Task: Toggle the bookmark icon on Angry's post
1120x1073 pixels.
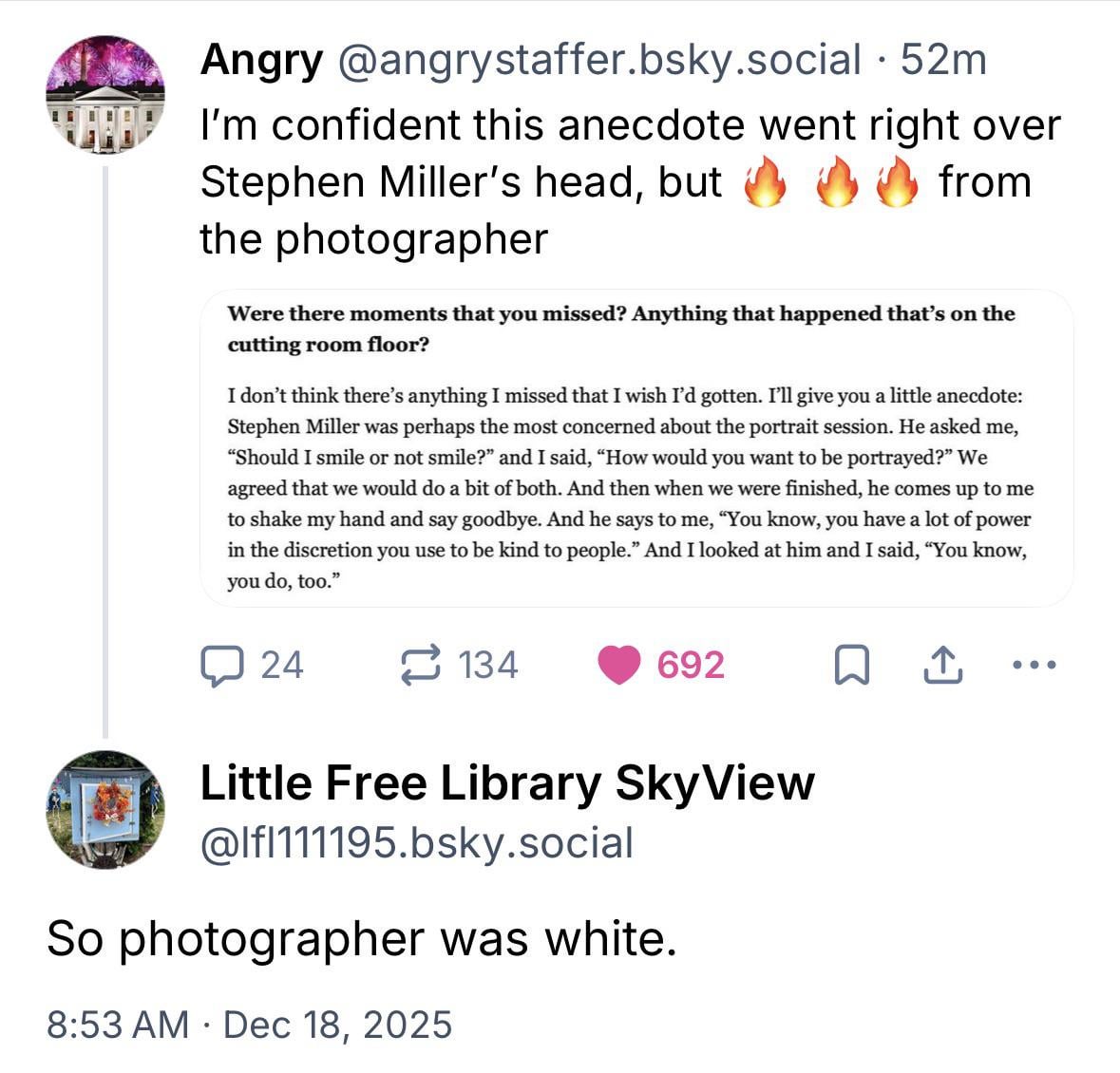Action: pyautogui.click(x=850, y=665)
